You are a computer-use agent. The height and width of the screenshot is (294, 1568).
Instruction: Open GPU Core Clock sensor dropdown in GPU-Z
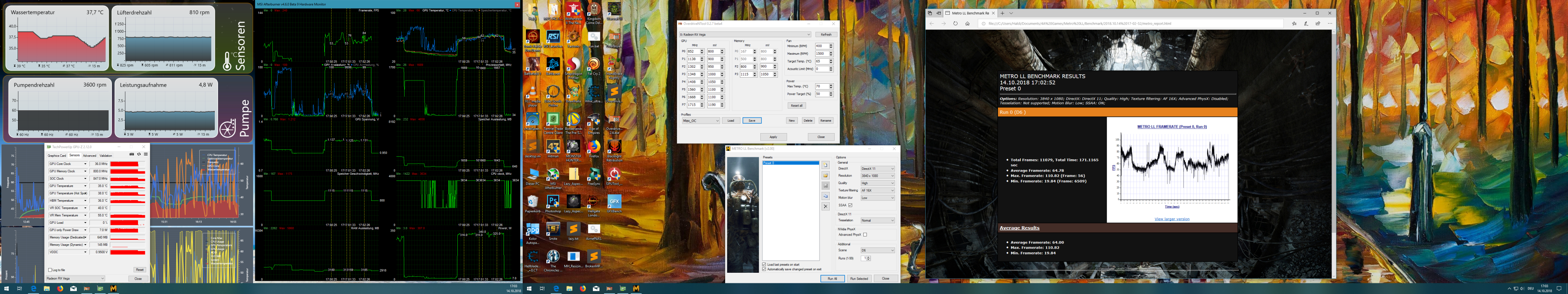point(85,164)
